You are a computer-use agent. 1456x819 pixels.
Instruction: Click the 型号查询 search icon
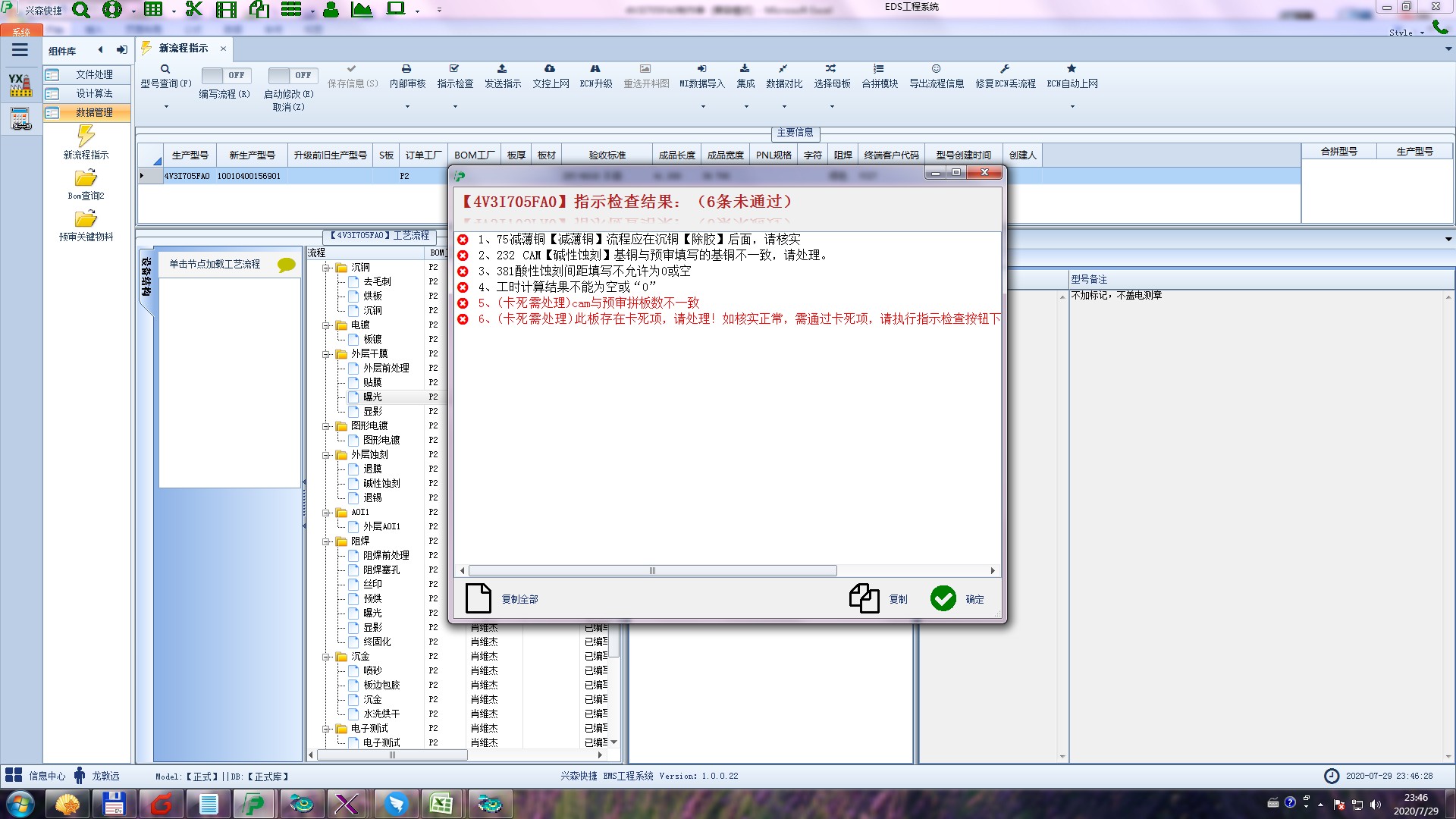[x=165, y=69]
